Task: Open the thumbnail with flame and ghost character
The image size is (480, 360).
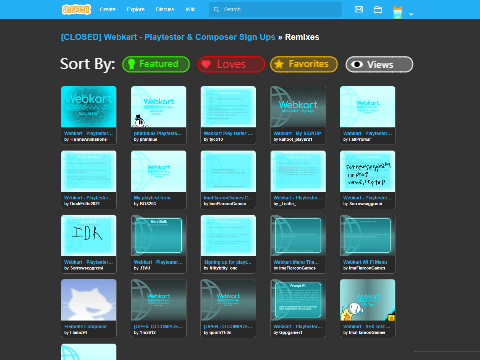Action: tap(367, 300)
